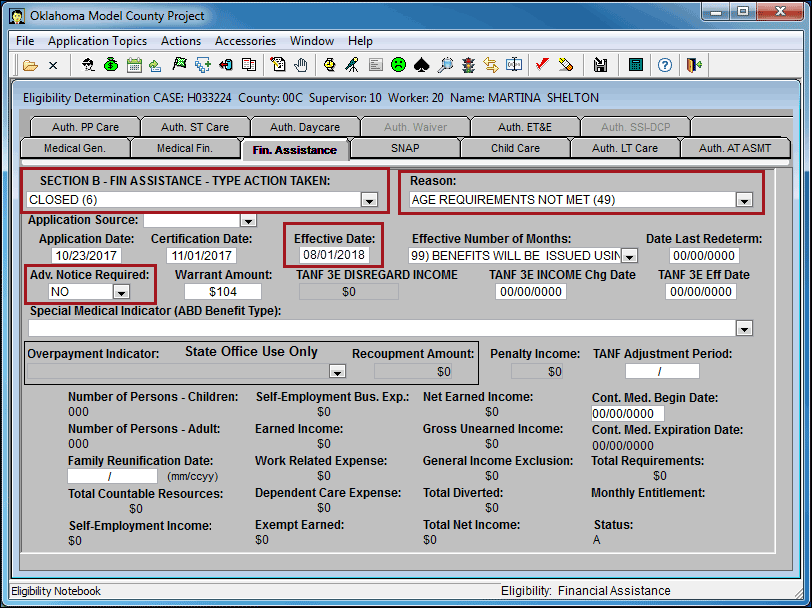This screenshot has height=608, width=812.
Task: Click the green frowning face icon
Action: click(398, 65)
